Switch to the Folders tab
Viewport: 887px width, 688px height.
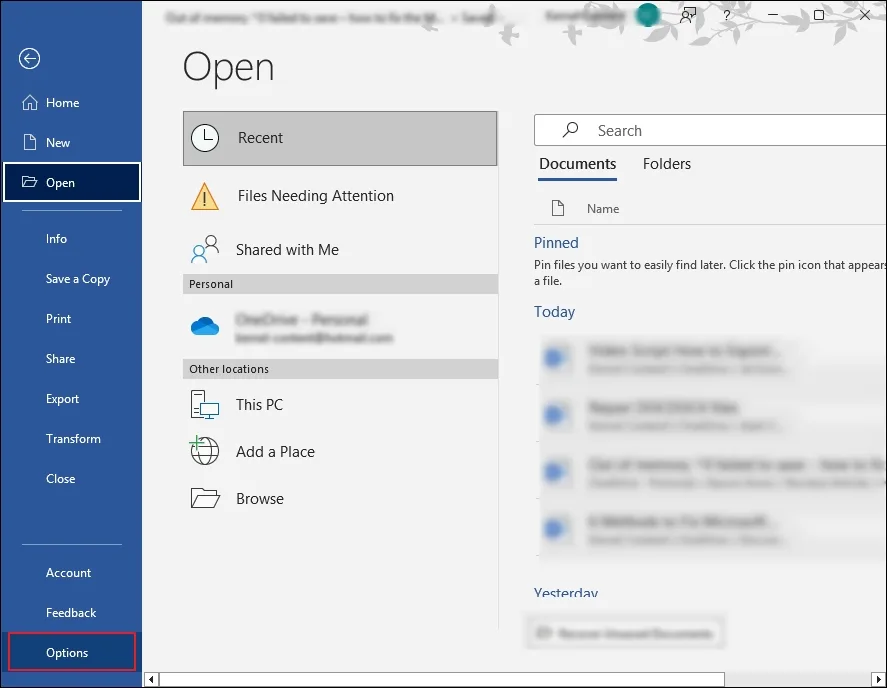(666, 164)
